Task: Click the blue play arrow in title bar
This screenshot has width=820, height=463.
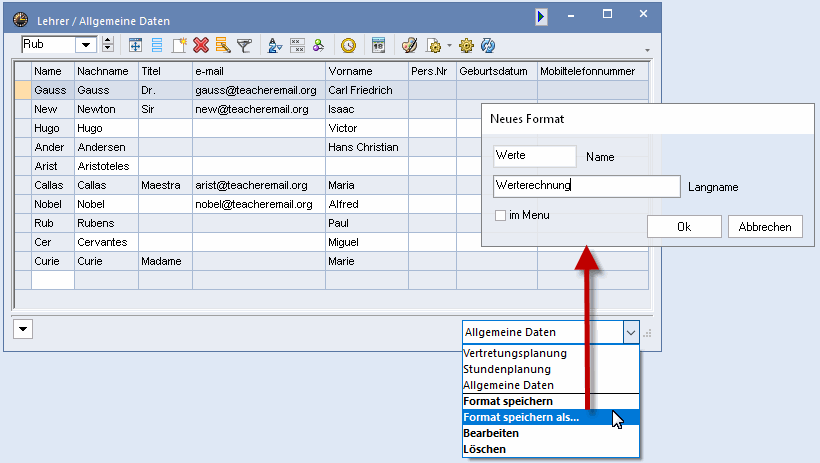Action: point(541,17)
